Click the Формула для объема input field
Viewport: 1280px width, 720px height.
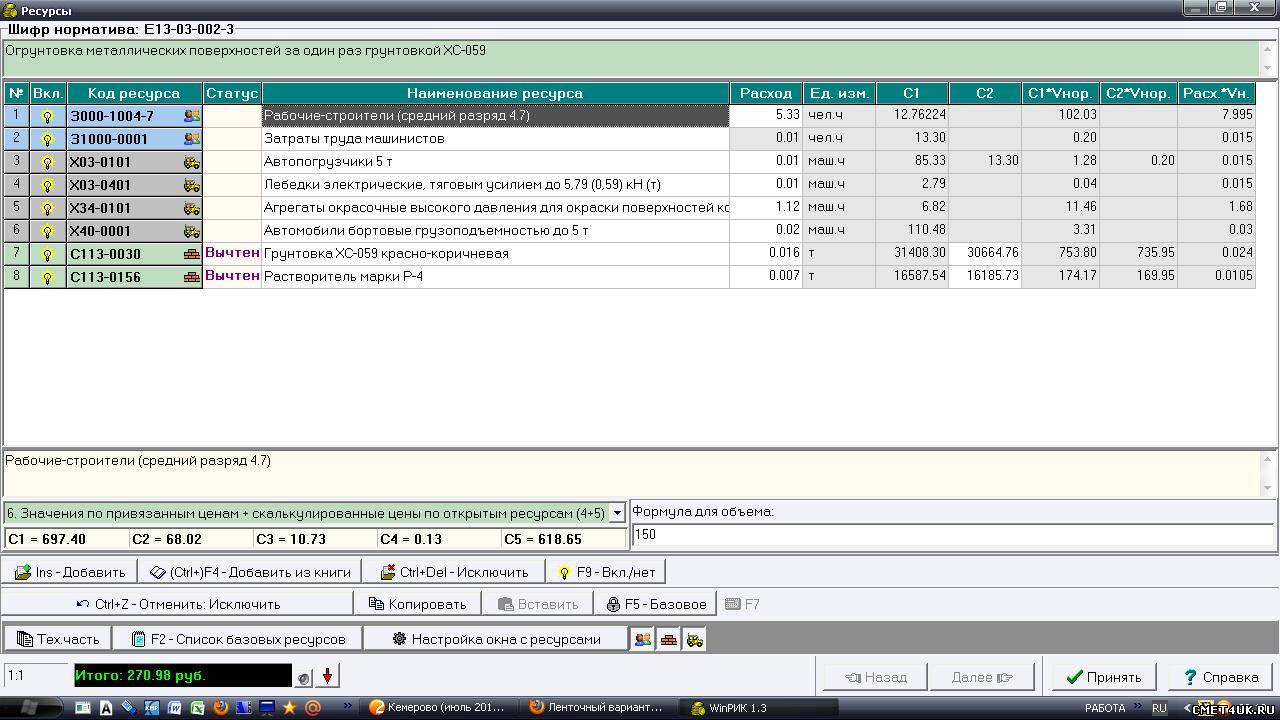tap(953, 535)
